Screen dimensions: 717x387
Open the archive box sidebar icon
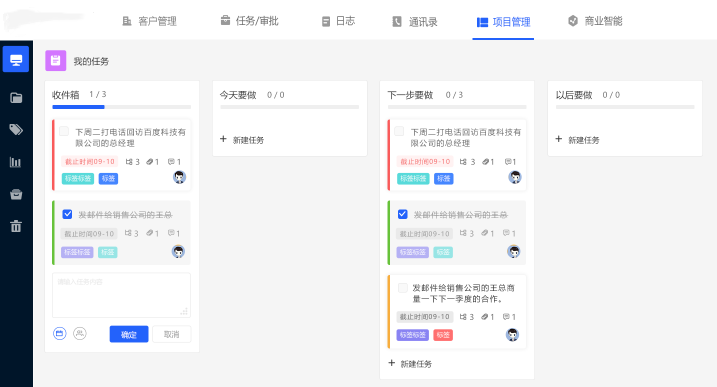pos(16,194)
